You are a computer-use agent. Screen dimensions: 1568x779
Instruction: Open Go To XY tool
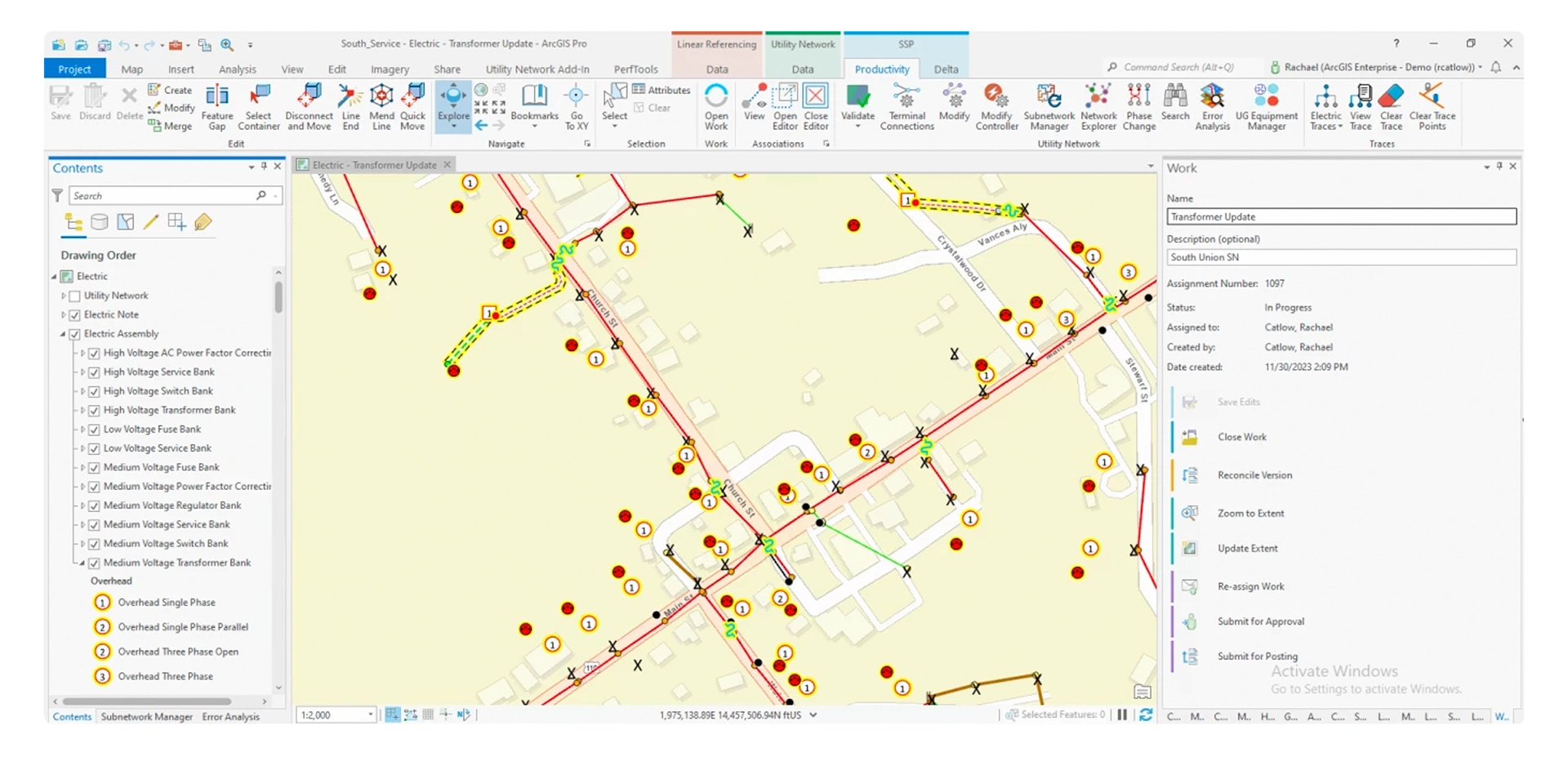coord(577,107)
